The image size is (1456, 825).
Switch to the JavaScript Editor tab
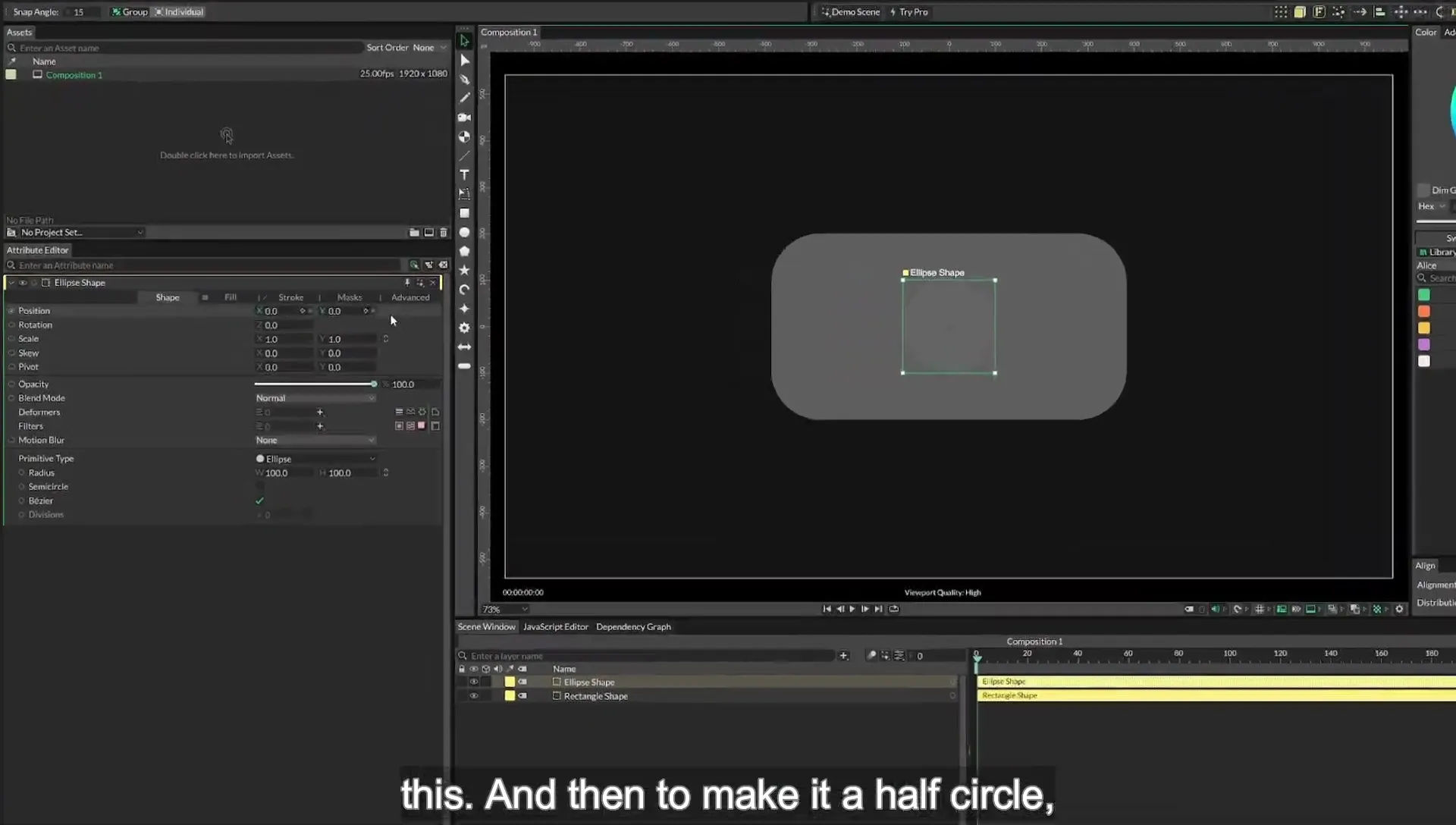click(x=555, y=627)
